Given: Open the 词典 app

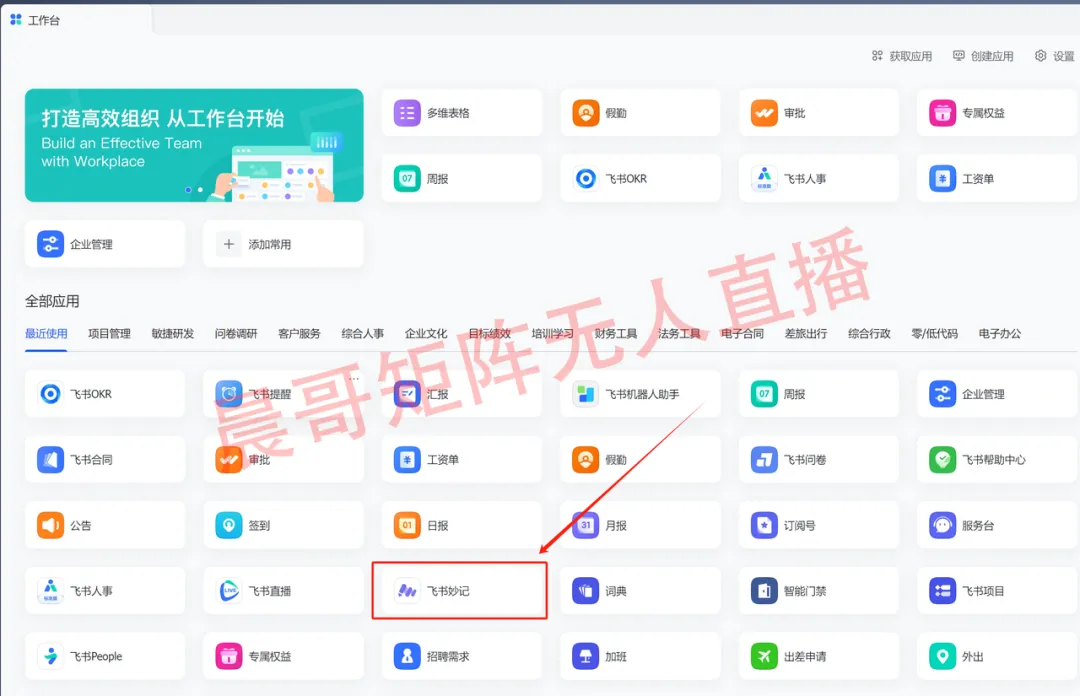Looking at the screenshot, I should tap(640, 591).
